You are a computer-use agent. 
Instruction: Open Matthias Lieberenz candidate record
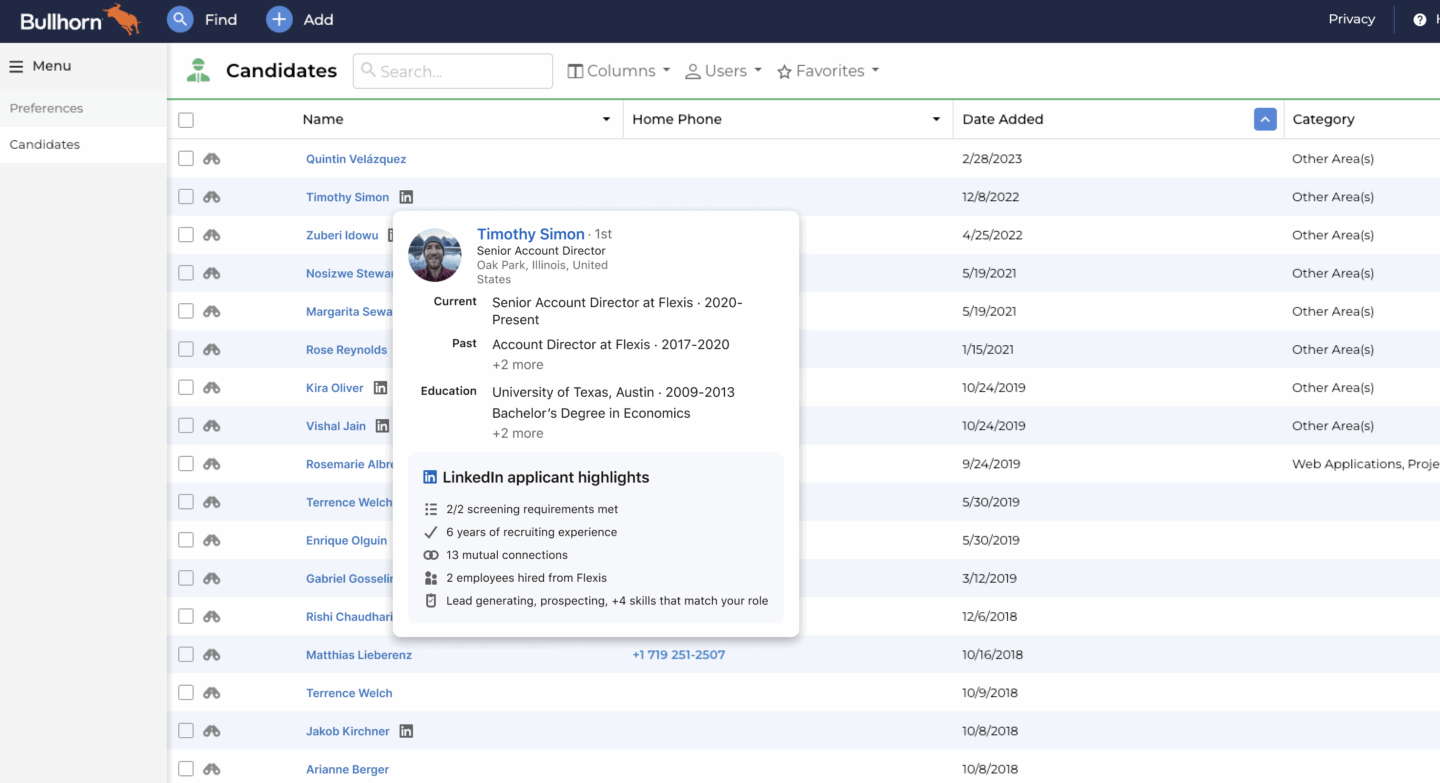(x=359, y=655)
